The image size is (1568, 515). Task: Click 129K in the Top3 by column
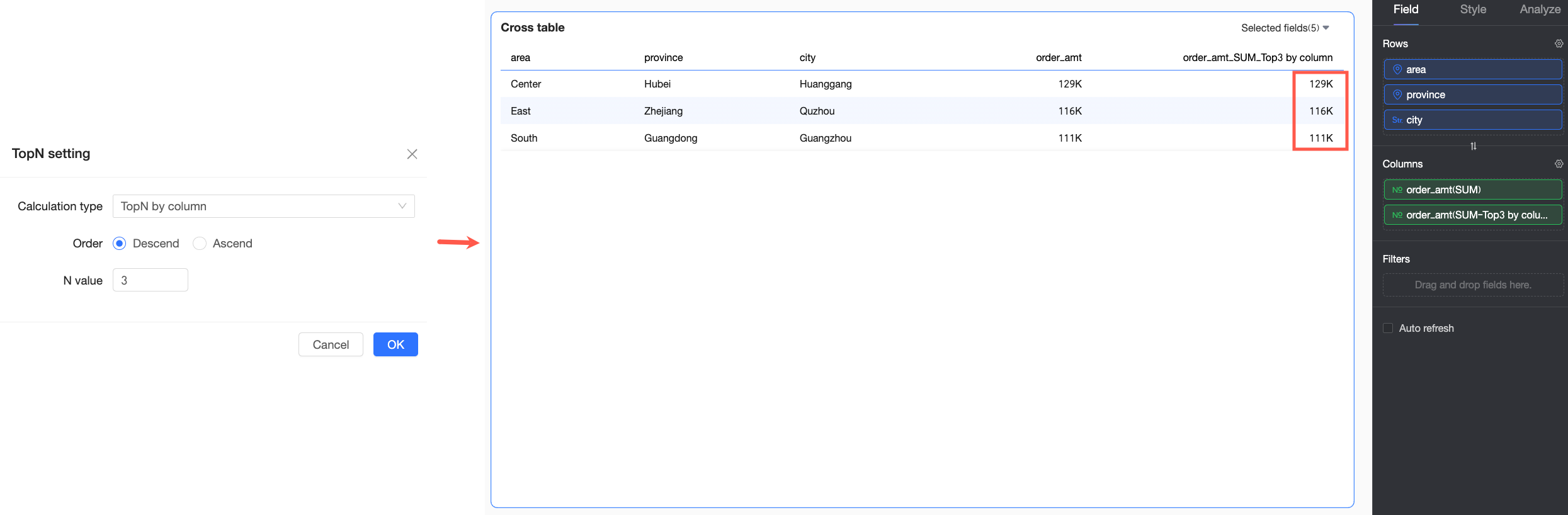pyautogui.click(x=1321, y=84)
